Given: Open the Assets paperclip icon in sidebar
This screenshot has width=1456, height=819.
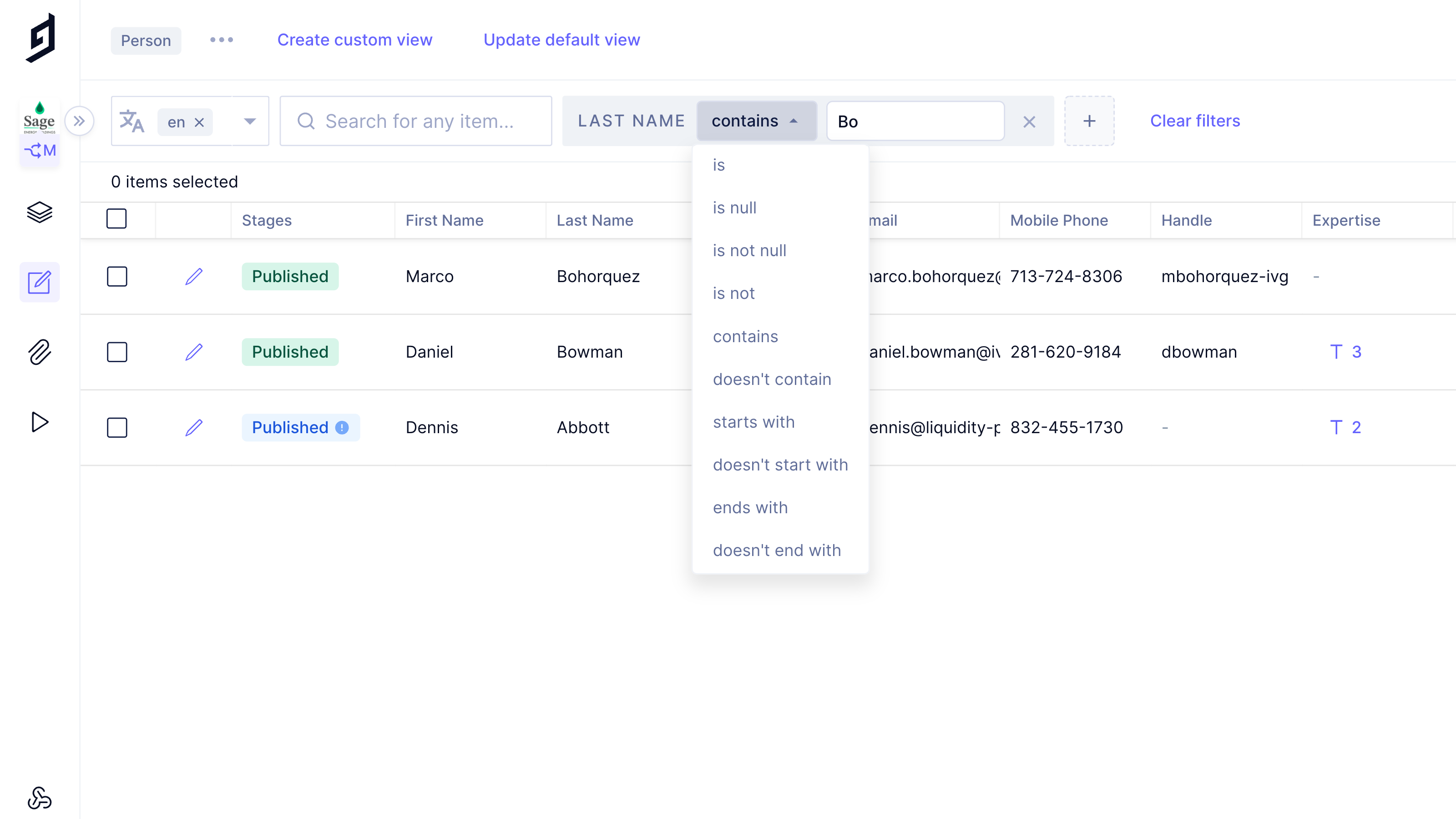Looking at the screenshot, I should click(40, 352).
